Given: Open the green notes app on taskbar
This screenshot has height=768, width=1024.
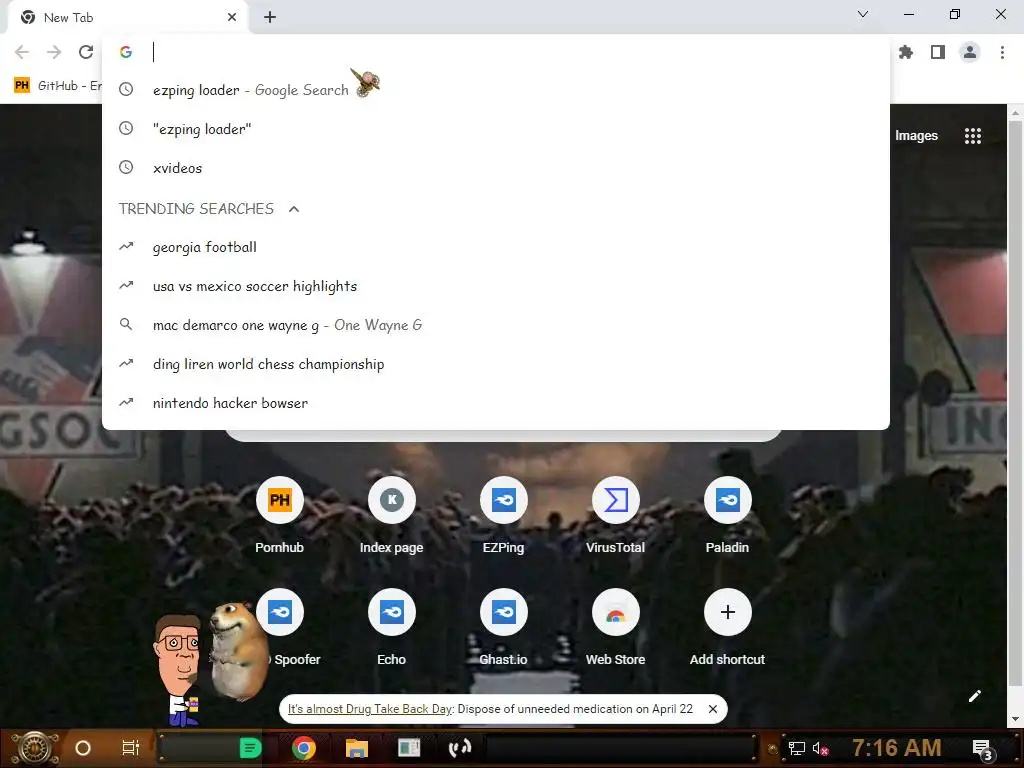Looking at the screenshot, I should 250,748.
